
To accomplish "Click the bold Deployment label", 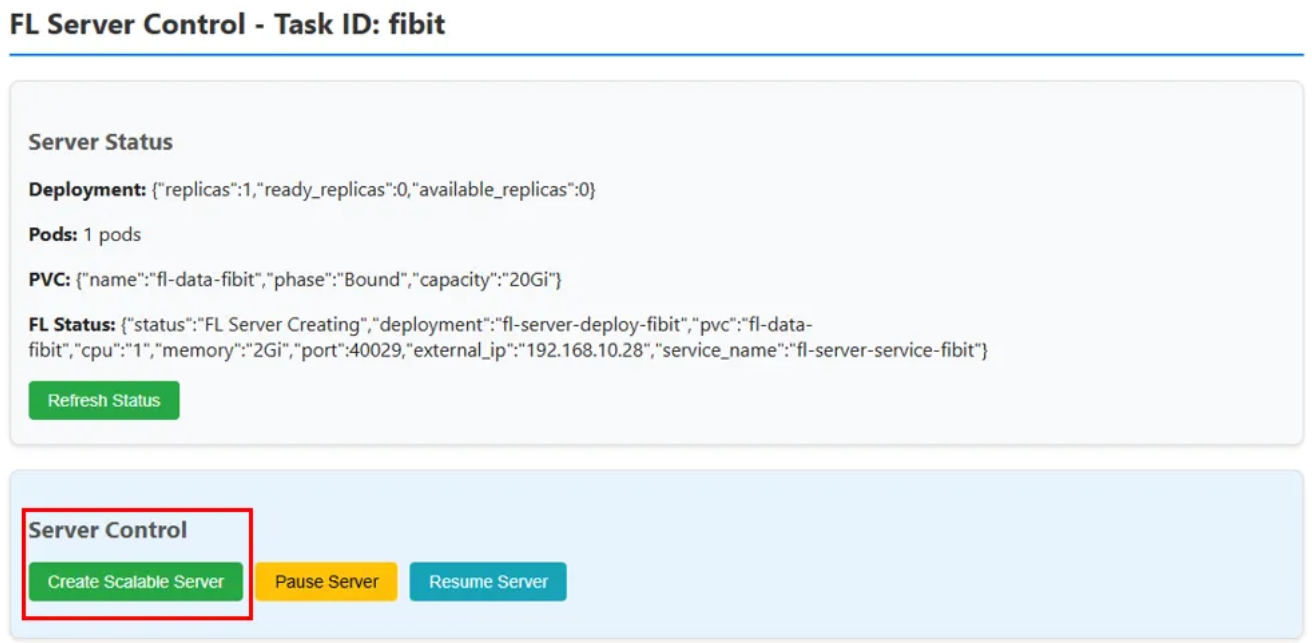I will [x=87, y=190].
